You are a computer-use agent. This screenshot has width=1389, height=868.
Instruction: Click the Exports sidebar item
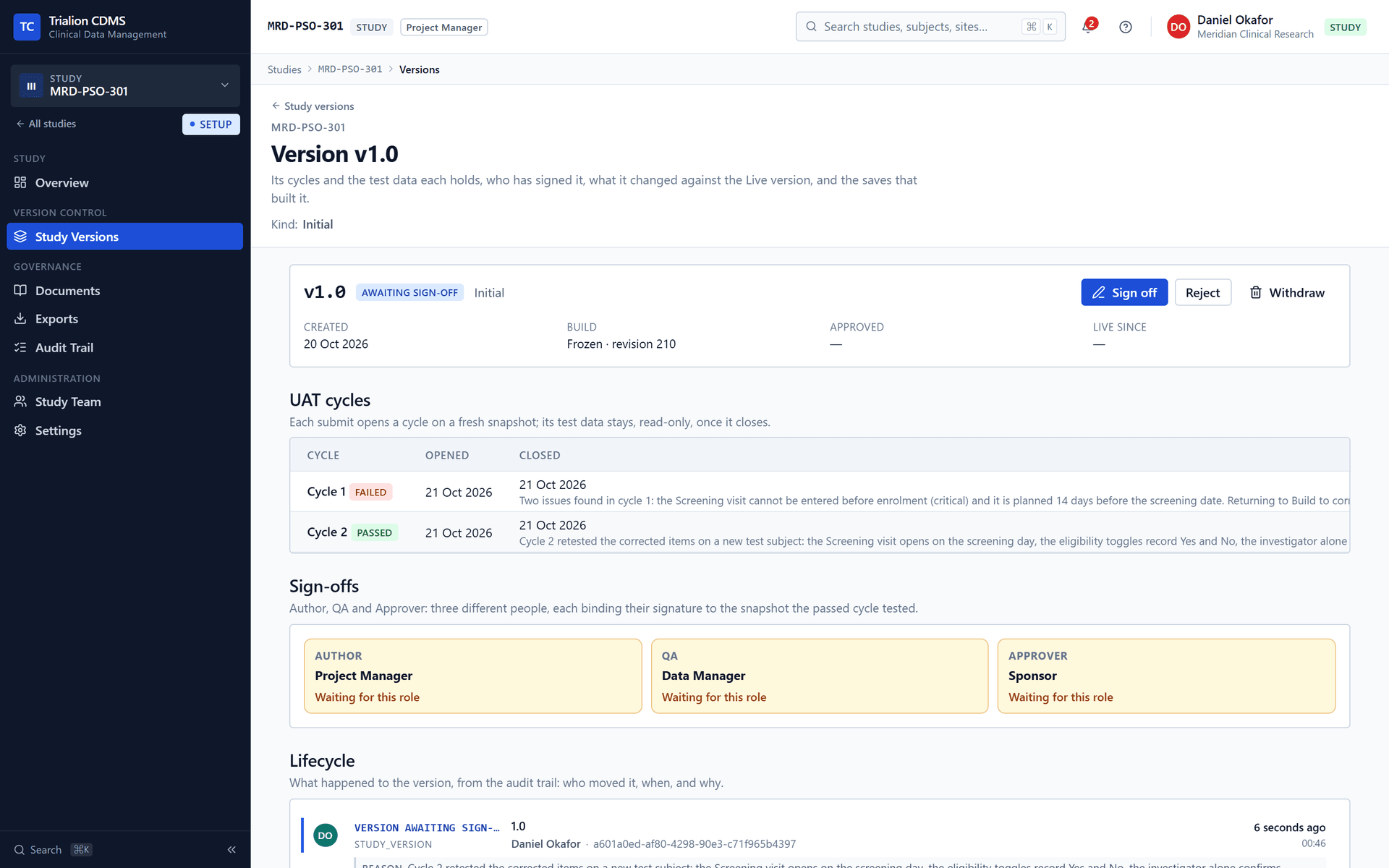[x=124, y=318]
